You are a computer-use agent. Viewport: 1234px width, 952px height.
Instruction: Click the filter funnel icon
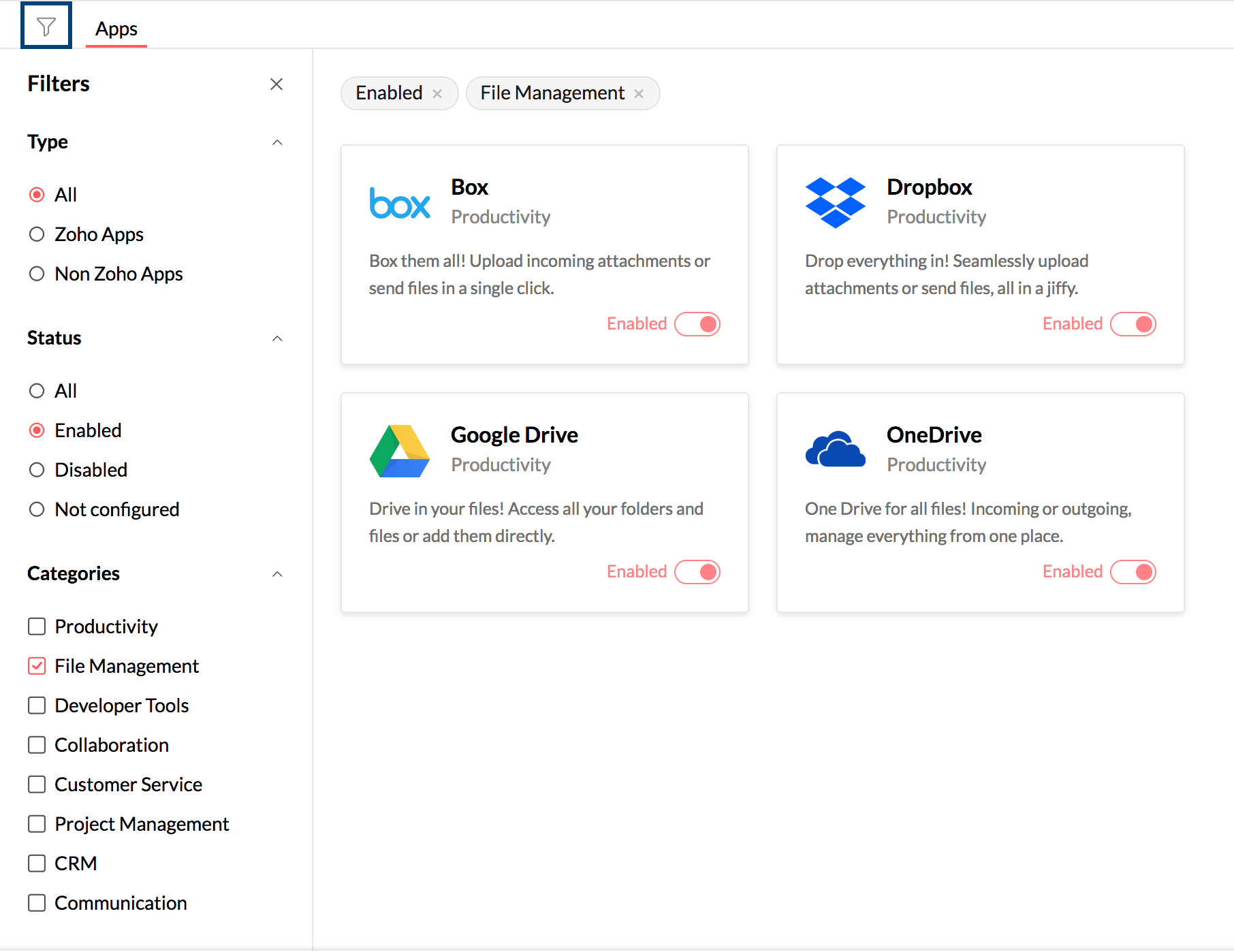click(x=46, y=27)
